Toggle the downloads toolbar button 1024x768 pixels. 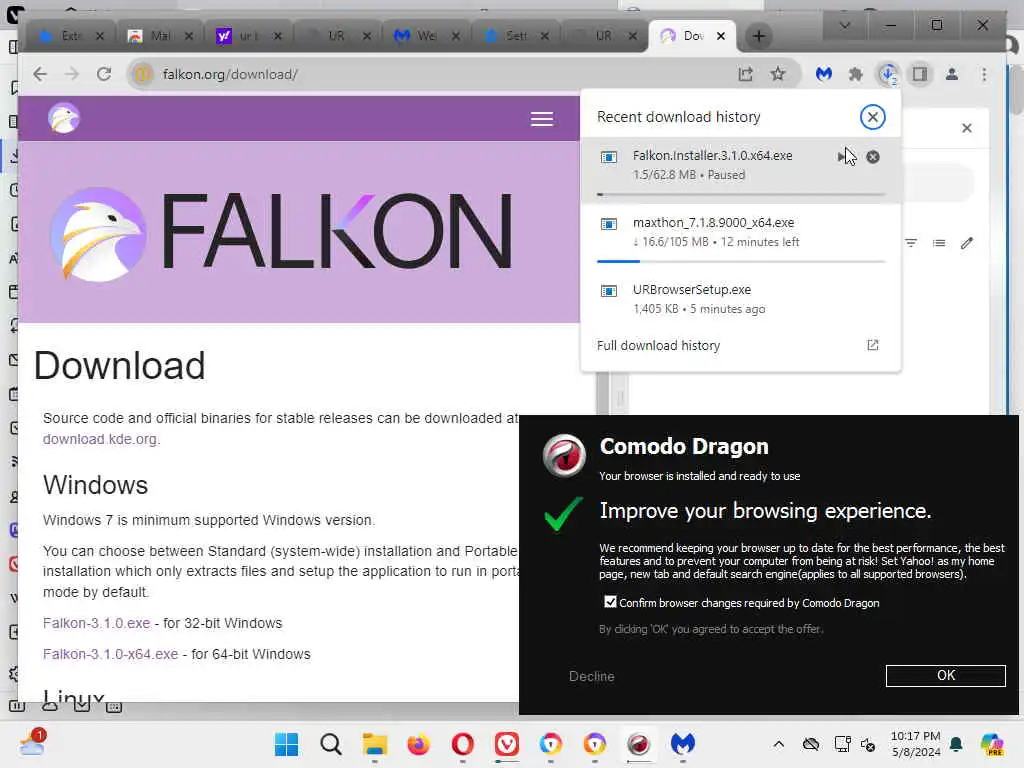coord(888,74)
